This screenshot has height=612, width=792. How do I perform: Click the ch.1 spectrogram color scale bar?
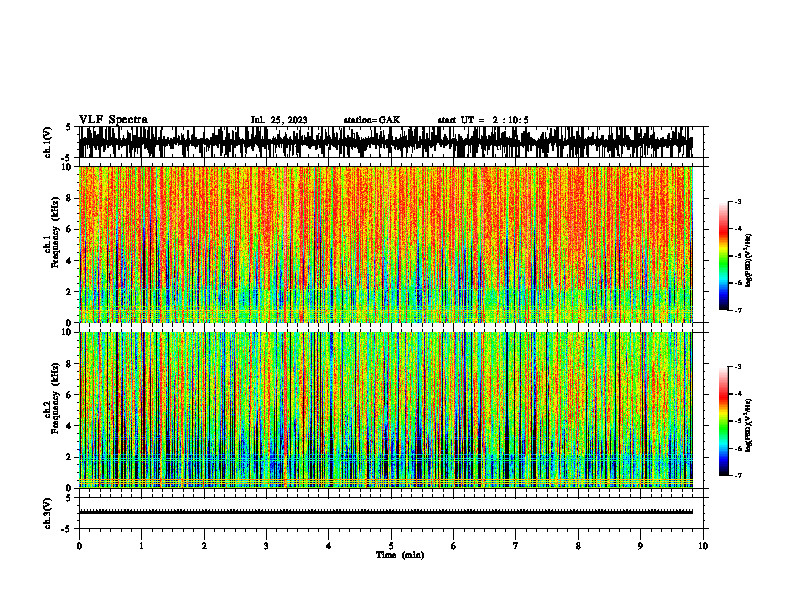723,255
